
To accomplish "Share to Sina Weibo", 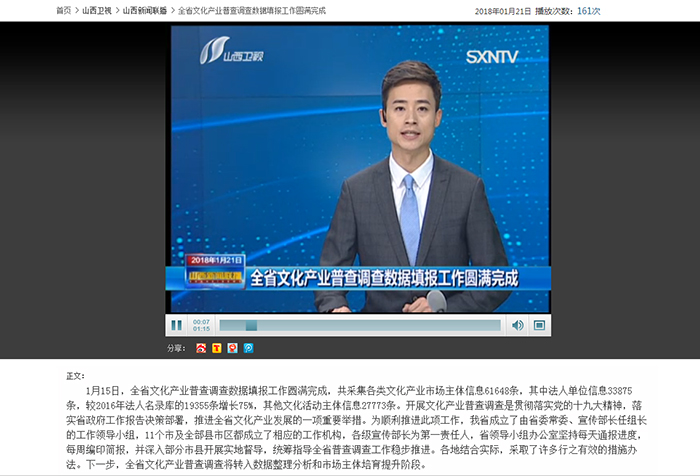I will pyautogui.click(x=201, y=348).
